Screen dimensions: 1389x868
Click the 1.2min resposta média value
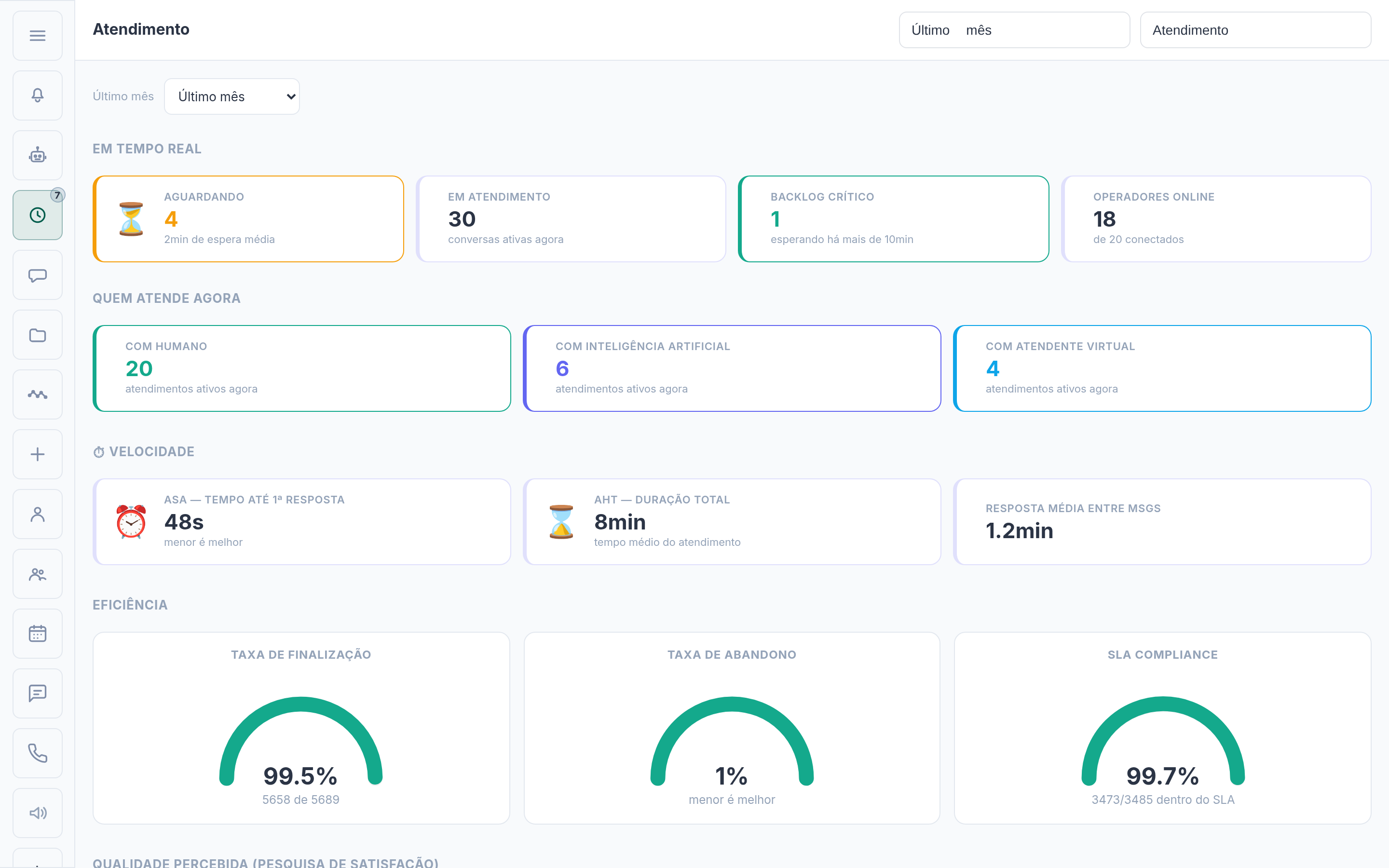coord(1020,530)
